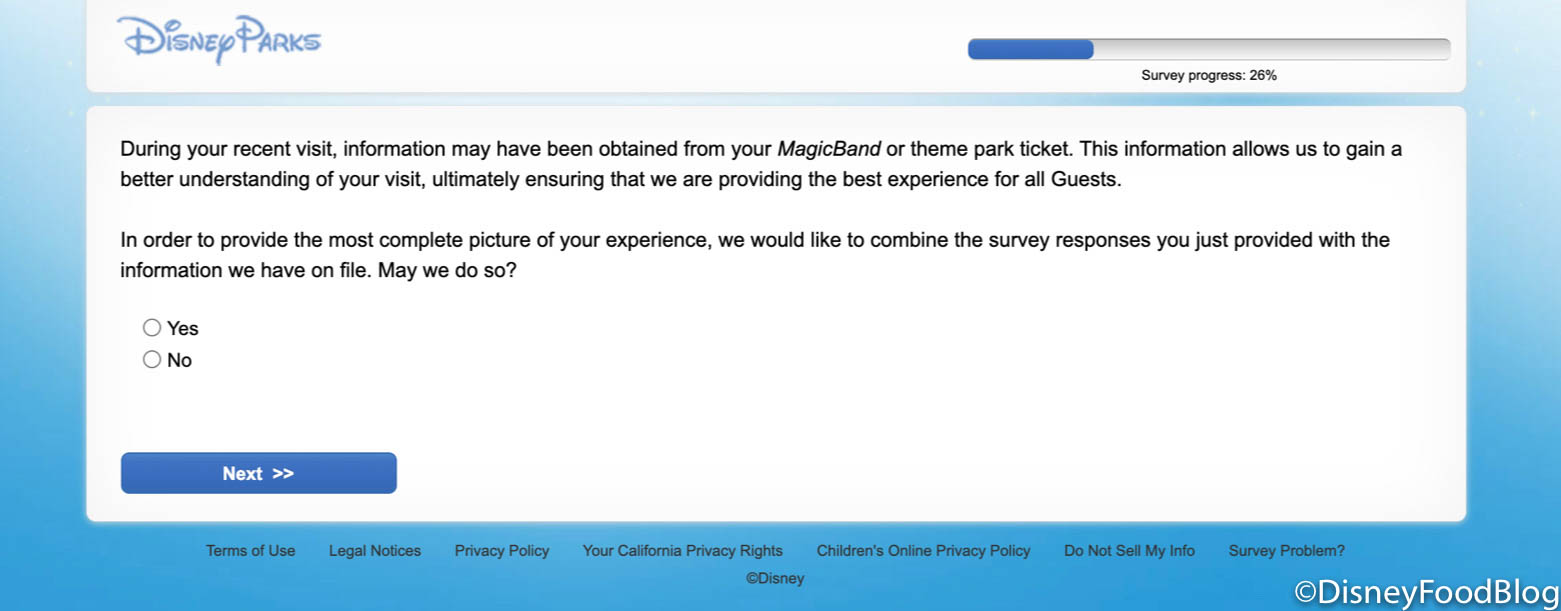
Task: Click the blue filled portion of progress bar
Action: pyautogui.click(x=1030, y=50)
